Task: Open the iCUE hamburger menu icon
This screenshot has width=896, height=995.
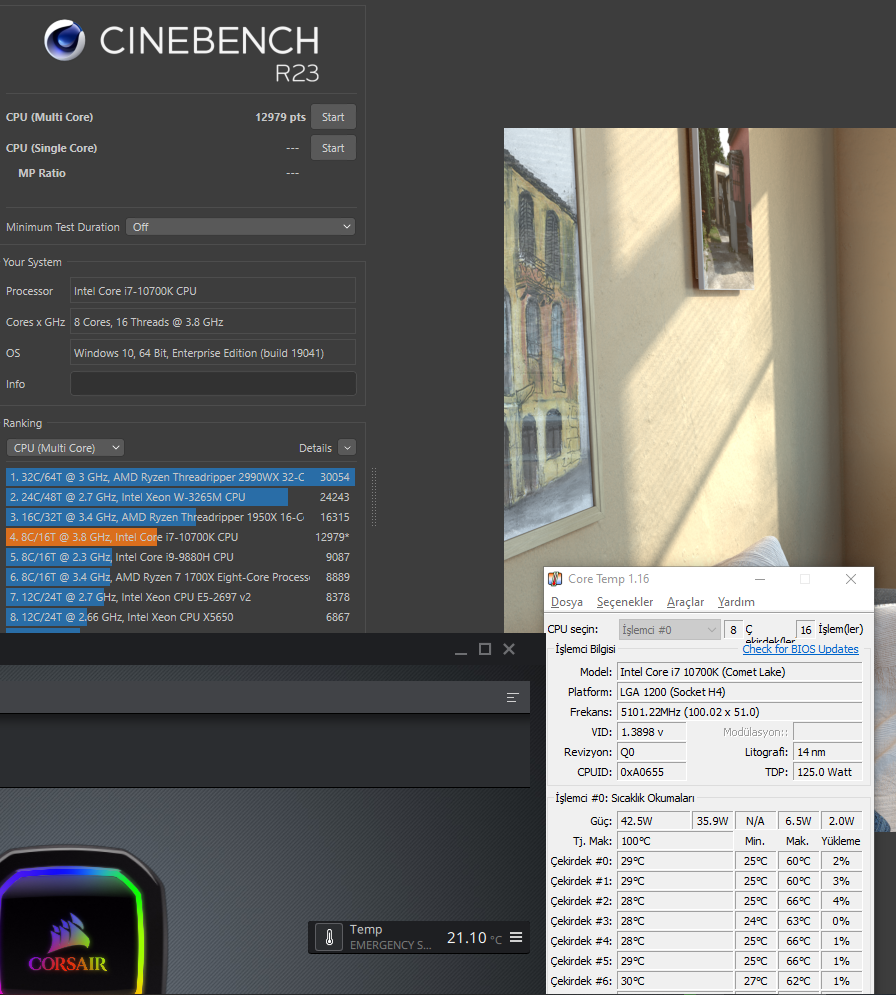Action: (513, 697)
